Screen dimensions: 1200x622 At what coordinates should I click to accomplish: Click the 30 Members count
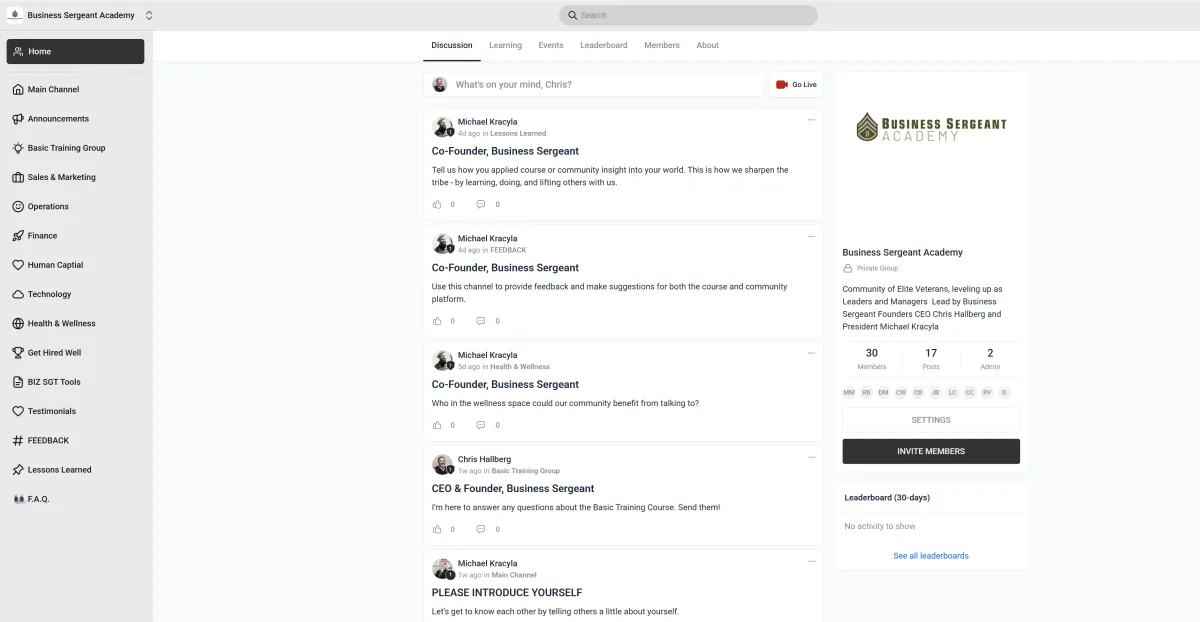[871, 359]
